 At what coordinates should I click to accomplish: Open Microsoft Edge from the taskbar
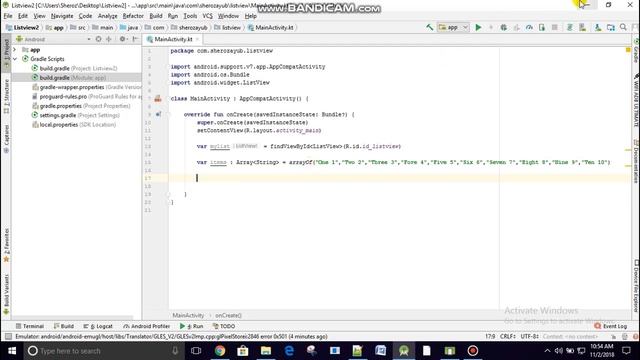click(x=289, y=351)
